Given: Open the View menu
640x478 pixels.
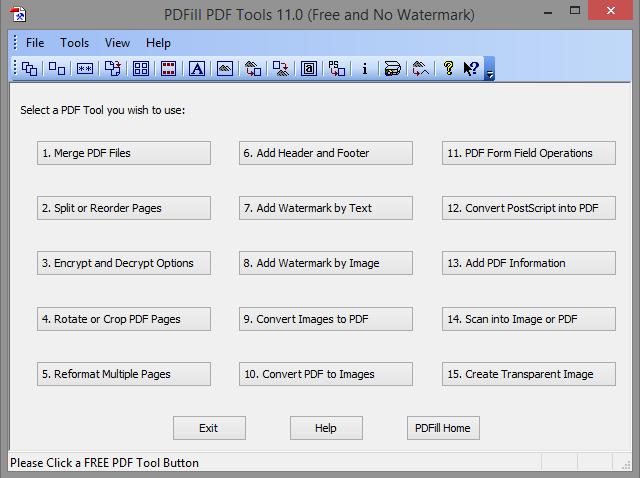Looking at the screenshot, I should click(118, 43).
